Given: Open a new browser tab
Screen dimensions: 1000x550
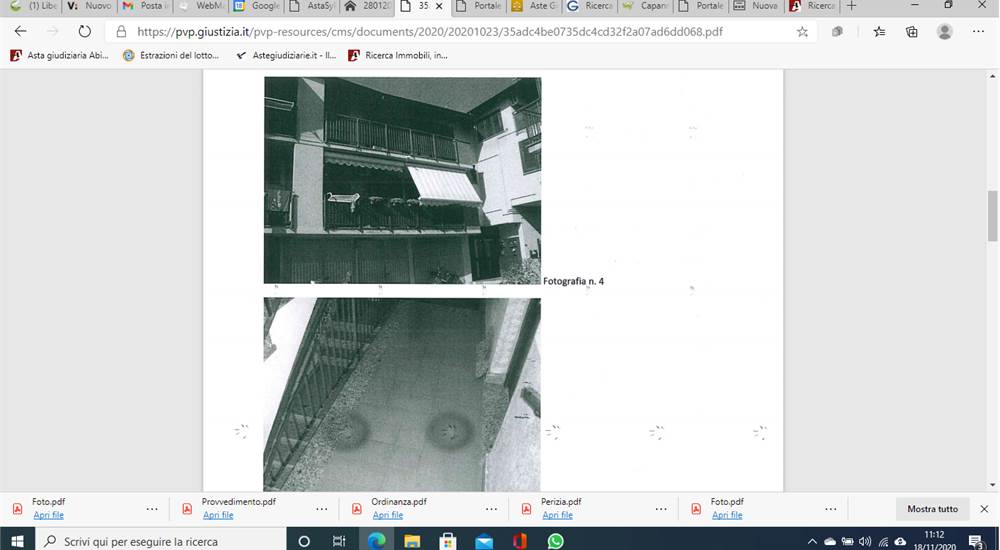Looking at the screenshot, I should pos(851,6).
